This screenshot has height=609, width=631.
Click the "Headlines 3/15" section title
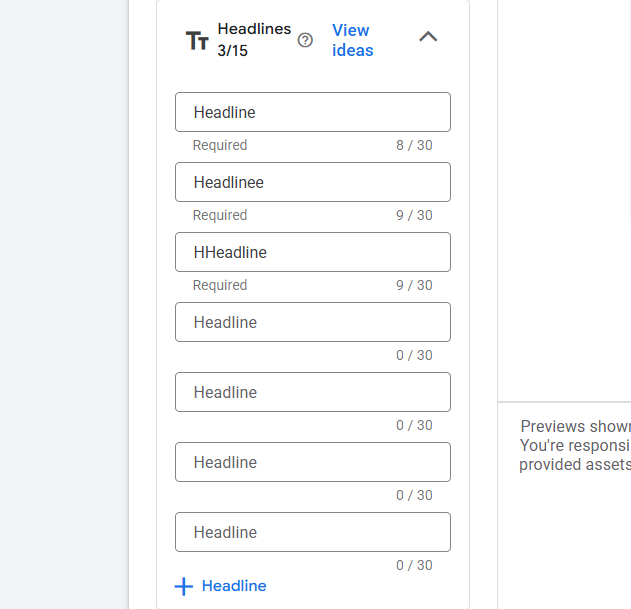point(253,40)
